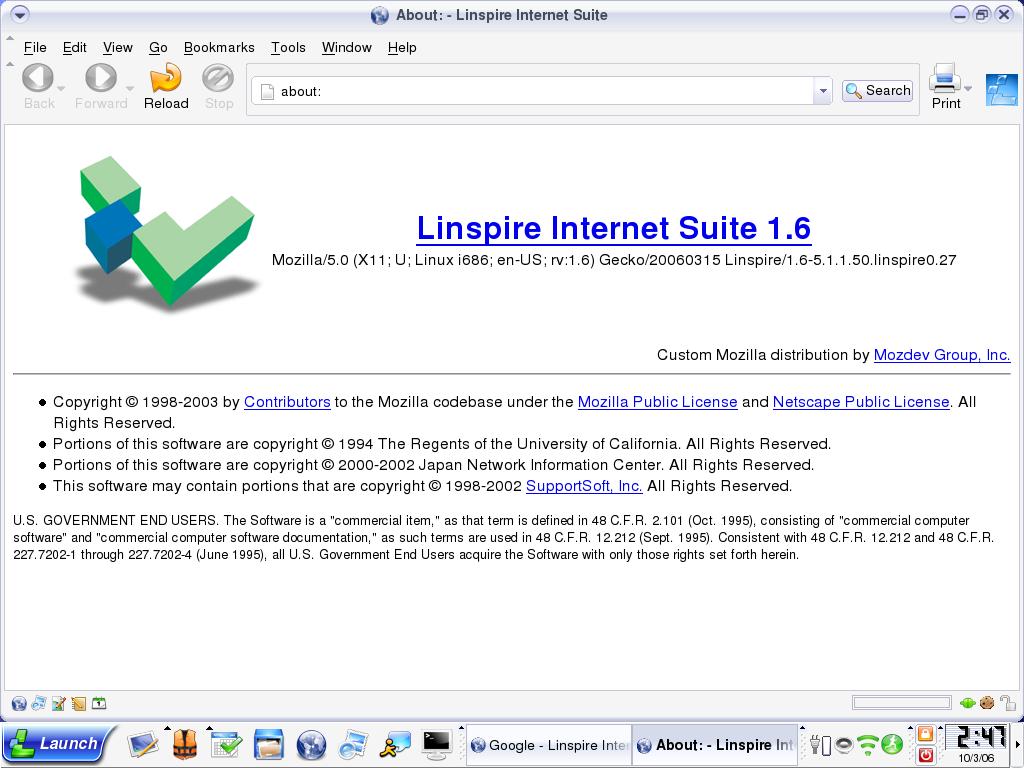The height and width of the screenshot is (768, 1024).
Task: Expand the URL bar history dropdown
Action: tap(823, 91)
